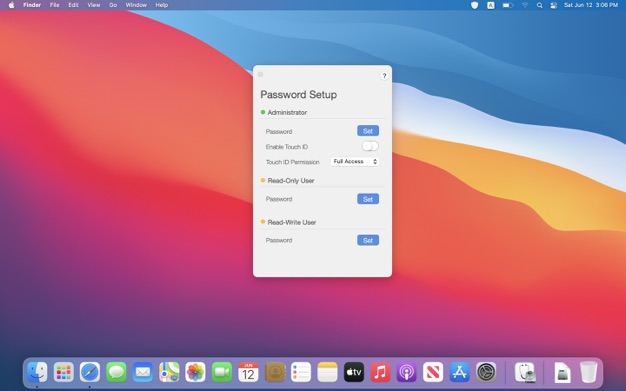Open the Edit menu

coord(73,5)
